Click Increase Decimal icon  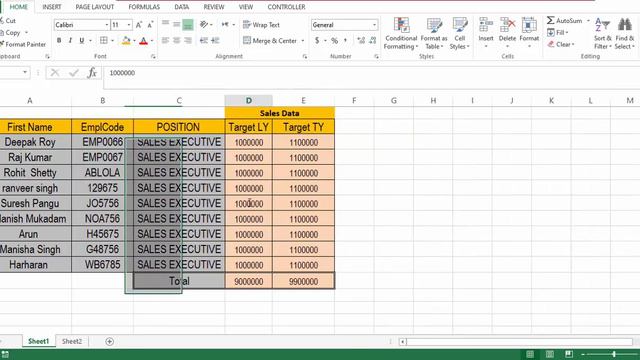coord(361,40)
